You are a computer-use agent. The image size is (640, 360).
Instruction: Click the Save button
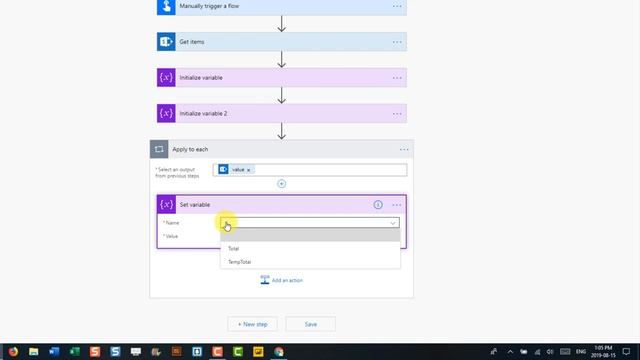pyautogui.click(x=311, y=324)
